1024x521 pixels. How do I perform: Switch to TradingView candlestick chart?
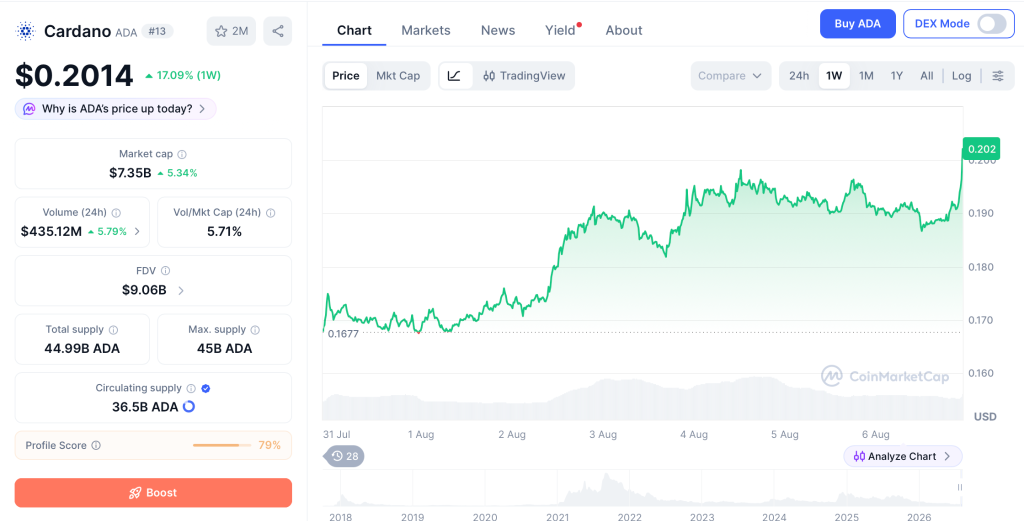point(524,76)
